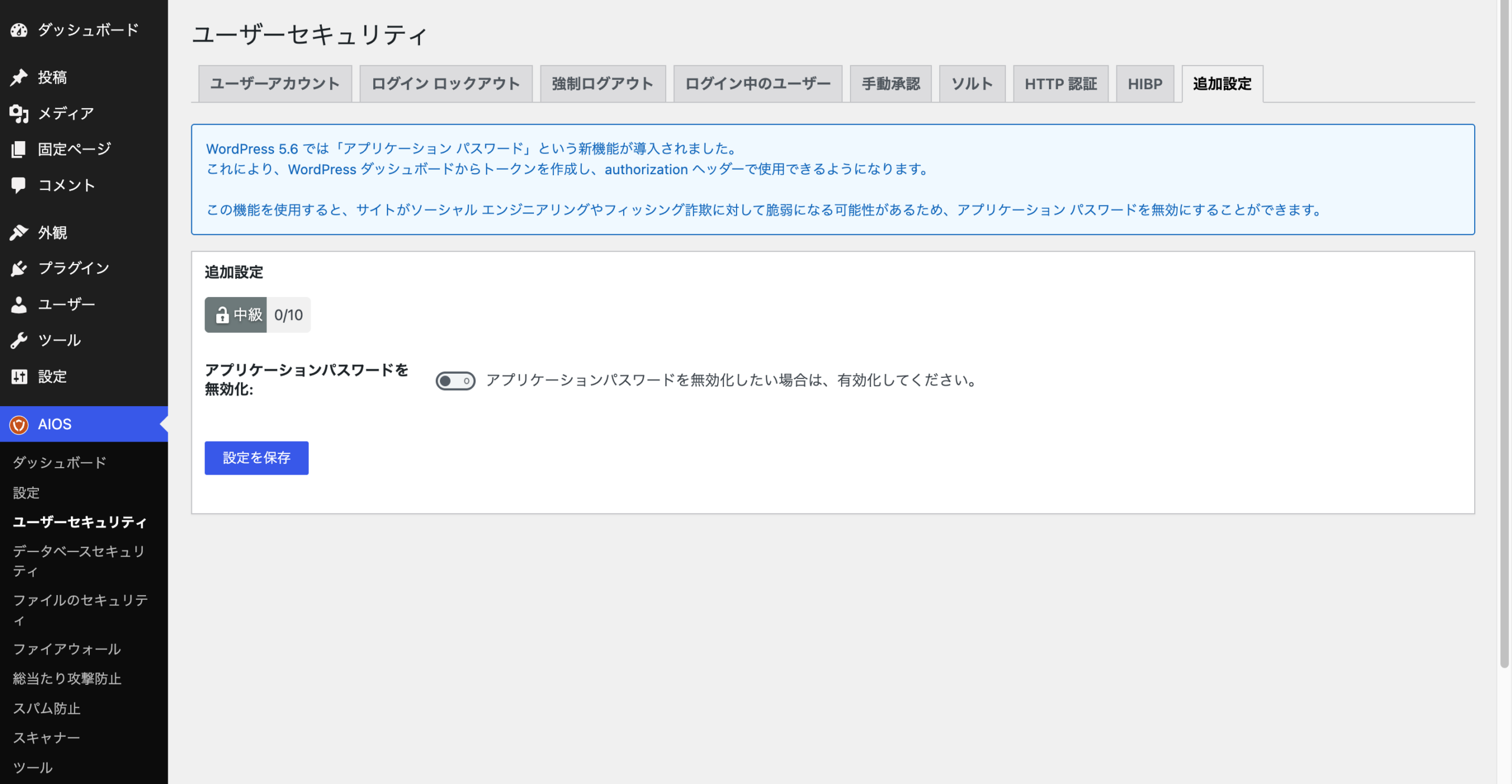Open the 強制ログアウト tab
The image size is (1512, 784).
603,84
